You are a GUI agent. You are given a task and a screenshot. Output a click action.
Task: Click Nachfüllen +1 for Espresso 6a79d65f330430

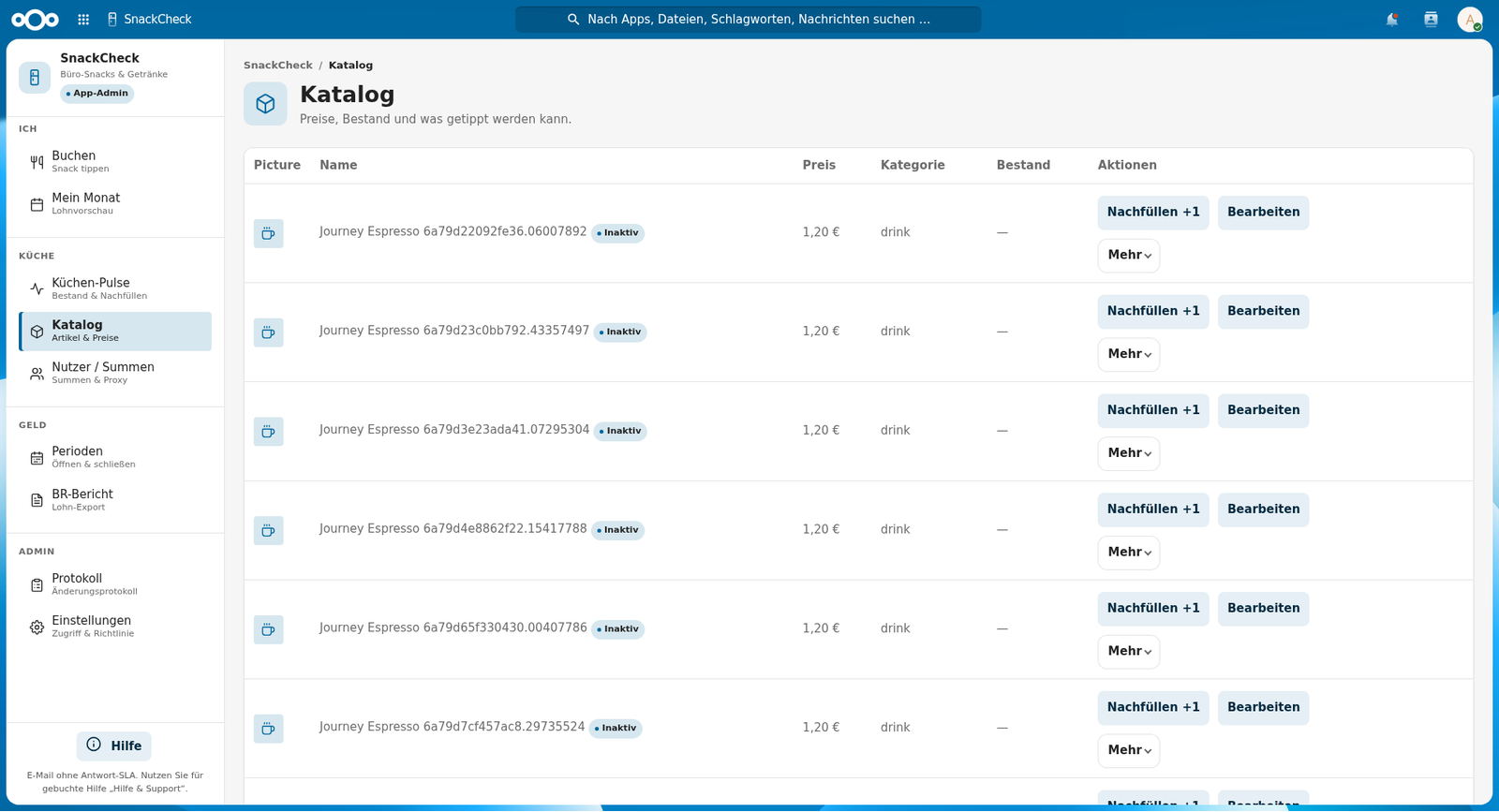(1153, 609)
